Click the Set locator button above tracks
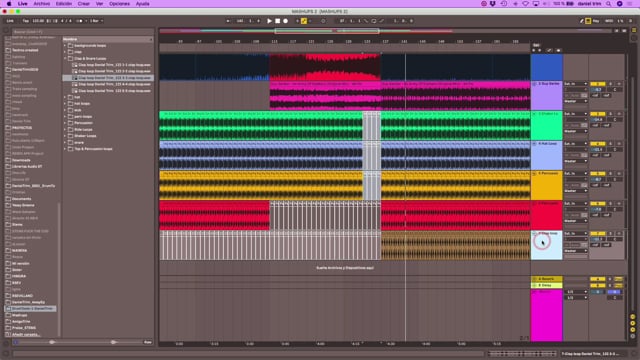The image size is (640, 360). 536,45
